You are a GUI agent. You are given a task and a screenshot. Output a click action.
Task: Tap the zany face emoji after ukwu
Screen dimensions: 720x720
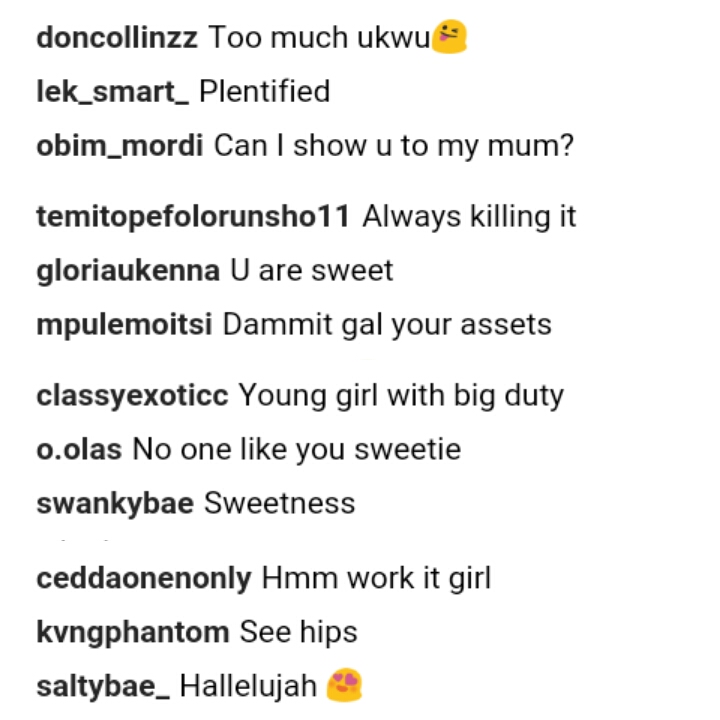(450, 38)
